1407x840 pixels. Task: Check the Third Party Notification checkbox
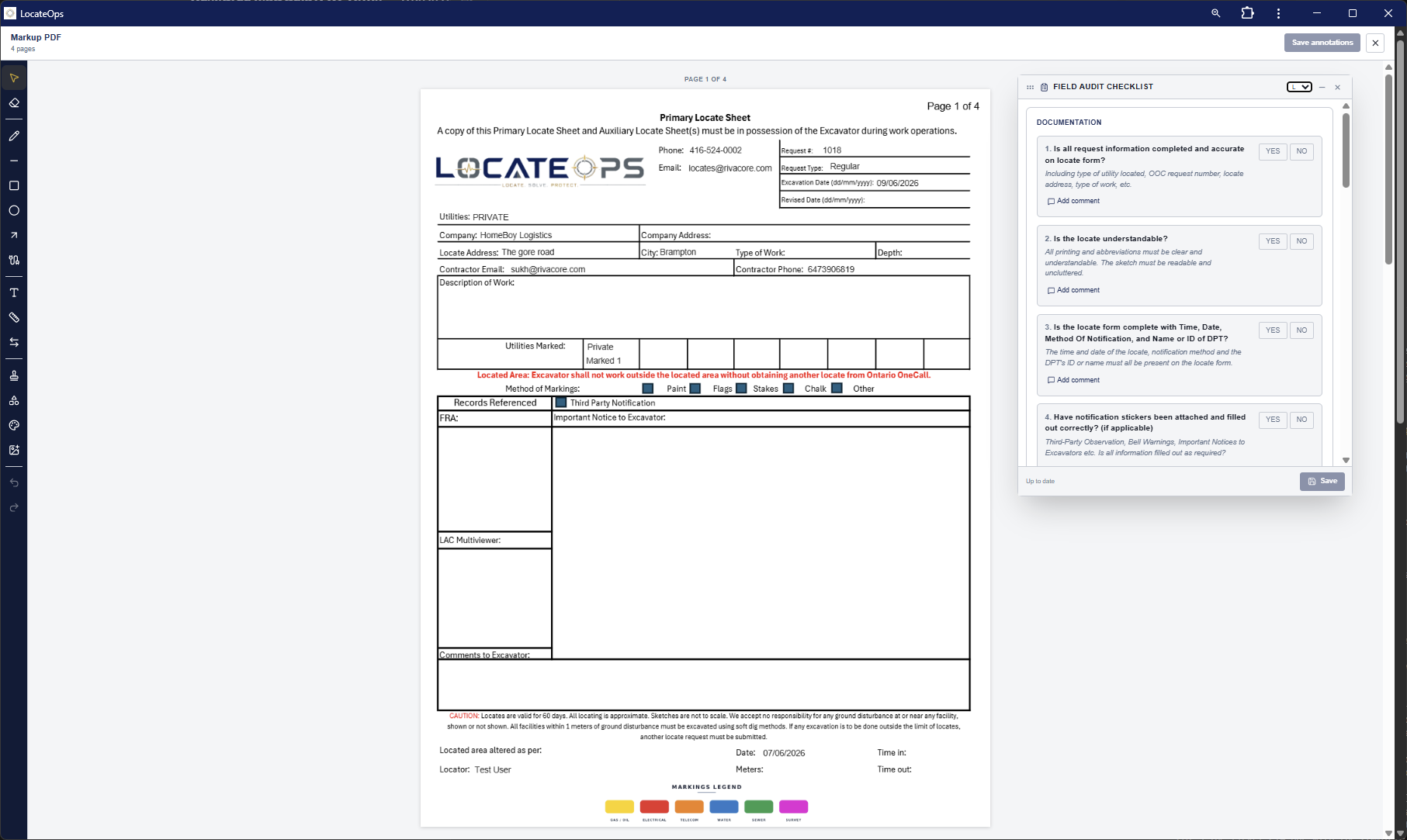(561, 403)
